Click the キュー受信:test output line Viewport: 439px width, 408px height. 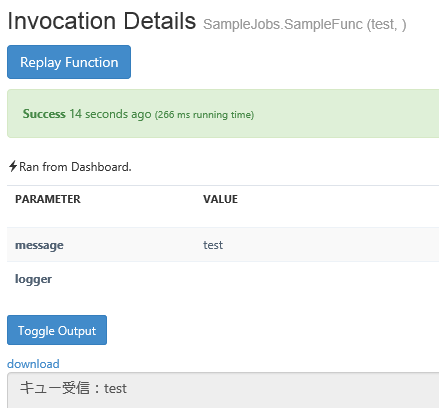(x=73, y=388)
